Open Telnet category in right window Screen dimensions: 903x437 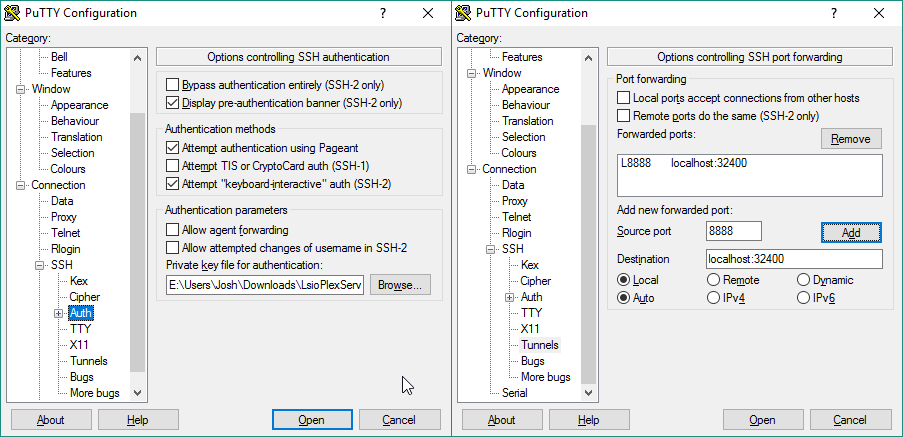coord(517,217)
